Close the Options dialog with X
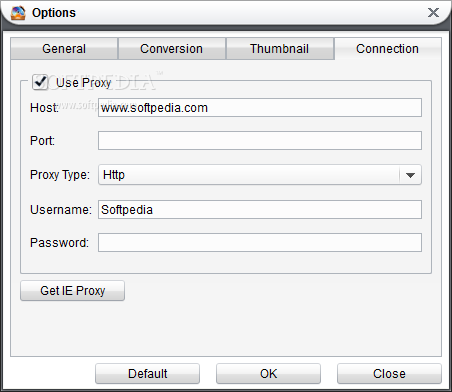452x392 pixels. click(x=433, y=13)
